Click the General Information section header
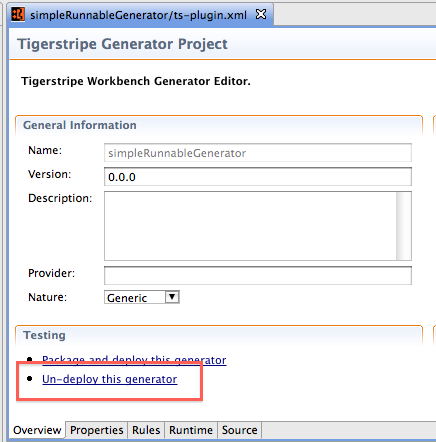 point(80,125)
